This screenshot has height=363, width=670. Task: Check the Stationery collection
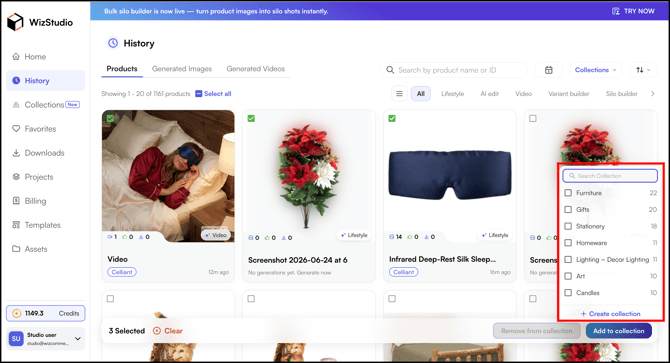[568, 226]
